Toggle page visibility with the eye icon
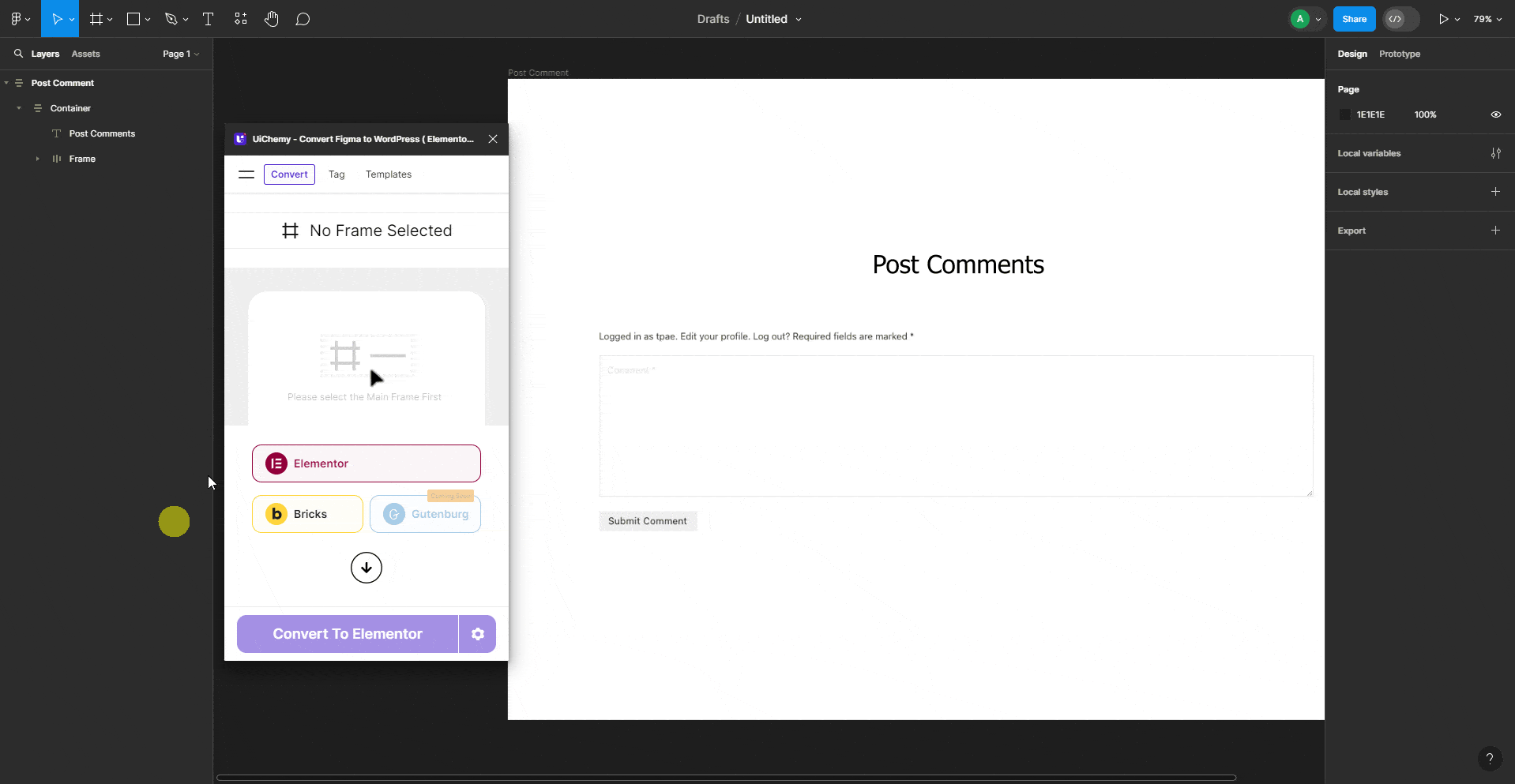The width and height of the screenshot is (1515, 784). click(x=1495, y=114)
